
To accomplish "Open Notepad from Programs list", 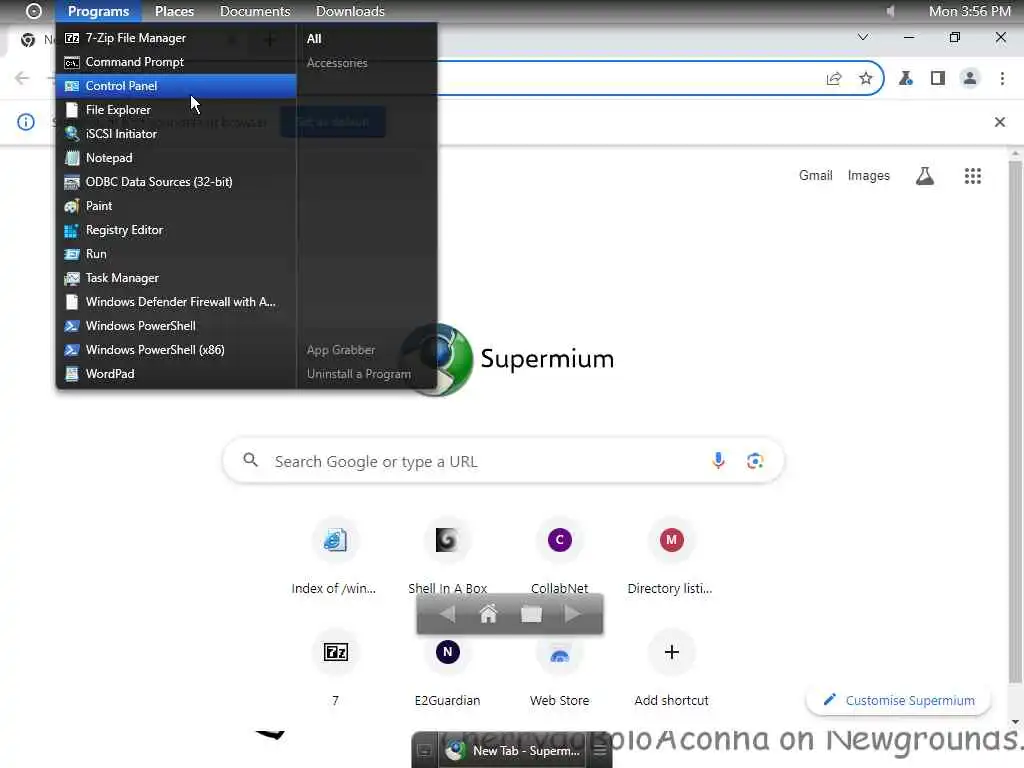I will 176,158.
